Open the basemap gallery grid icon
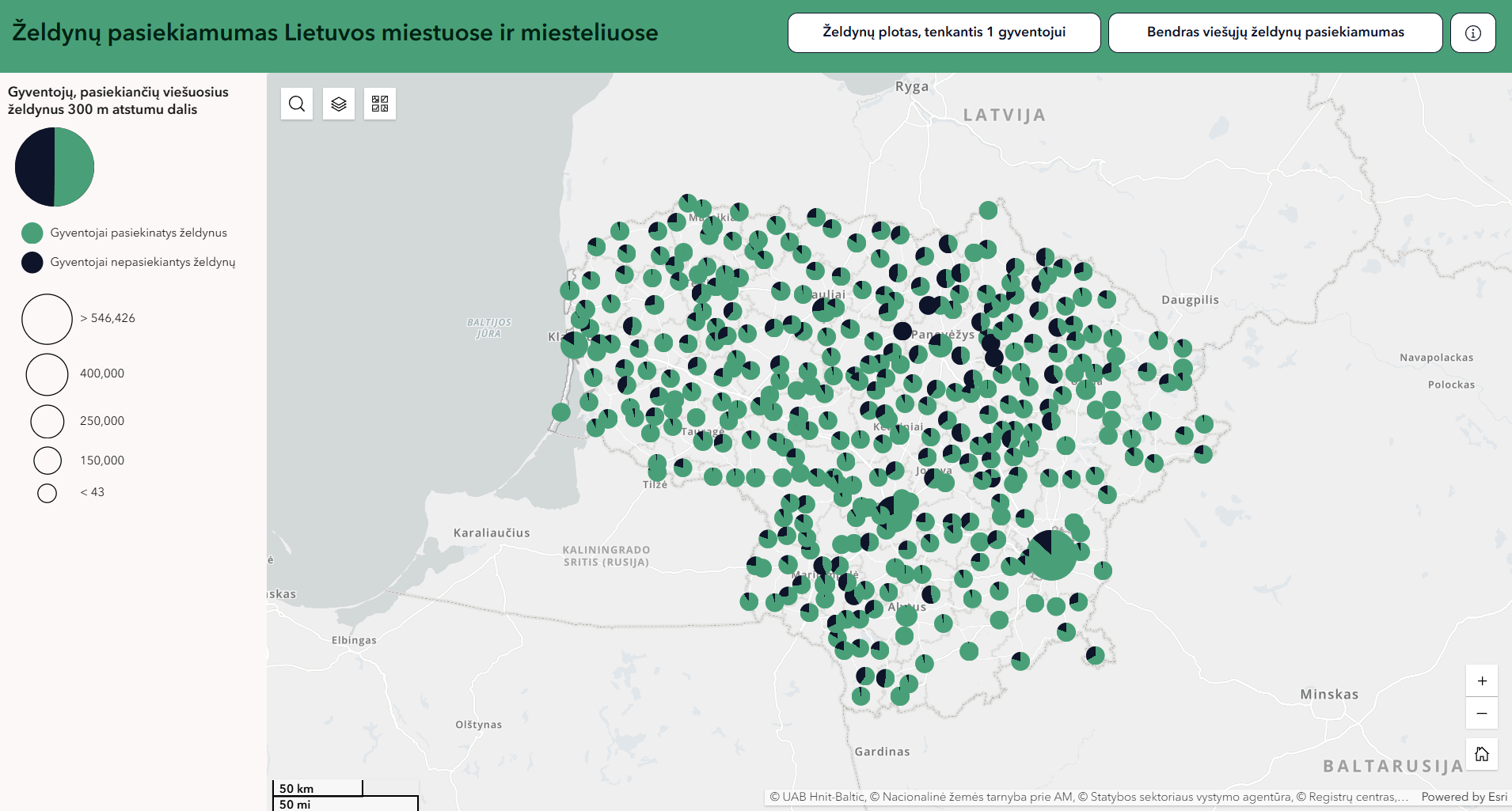The height and width of the screenshot is (811, 1512). click(x=380, y=104)
